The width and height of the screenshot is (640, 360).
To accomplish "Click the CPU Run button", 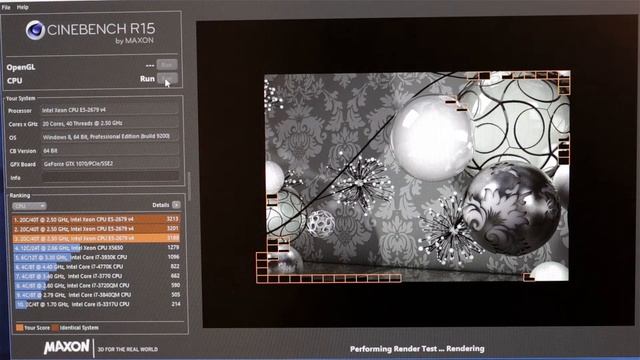I will 167,78.
